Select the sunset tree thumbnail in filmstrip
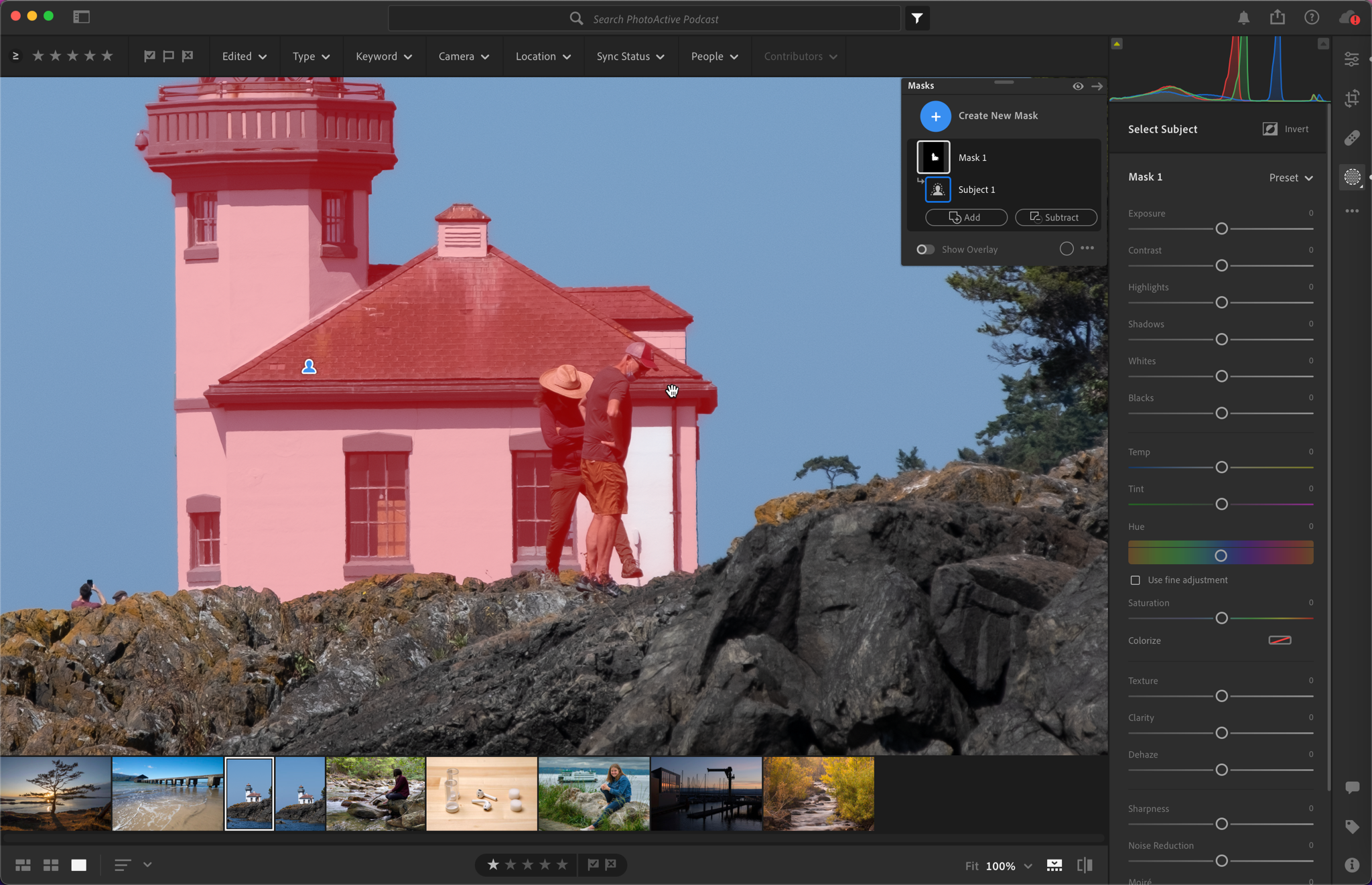Viewport: 1372px width, 885px height. point(56,794)
